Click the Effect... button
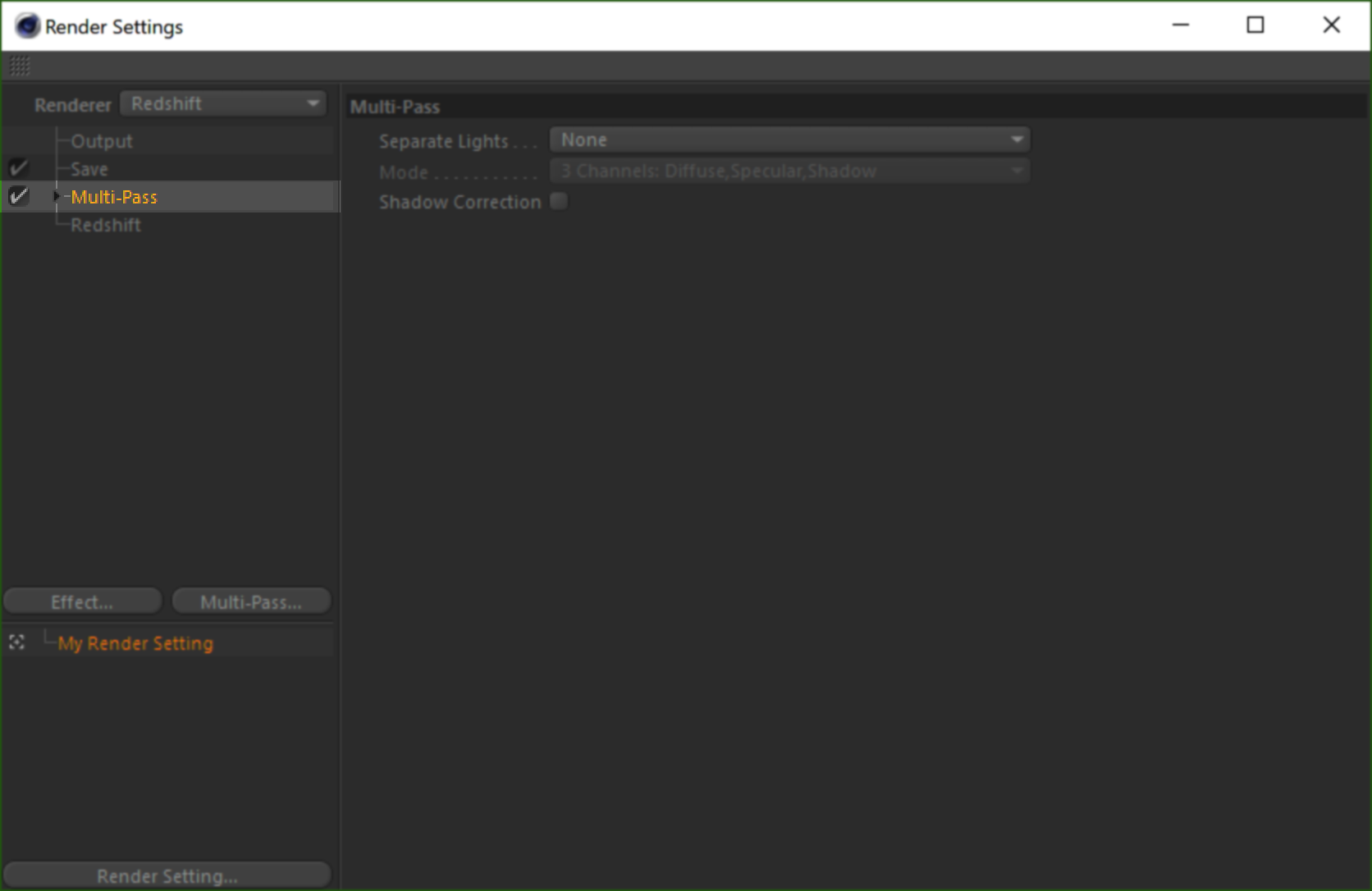The image size is (1372, 891). [x=82, y=601]
